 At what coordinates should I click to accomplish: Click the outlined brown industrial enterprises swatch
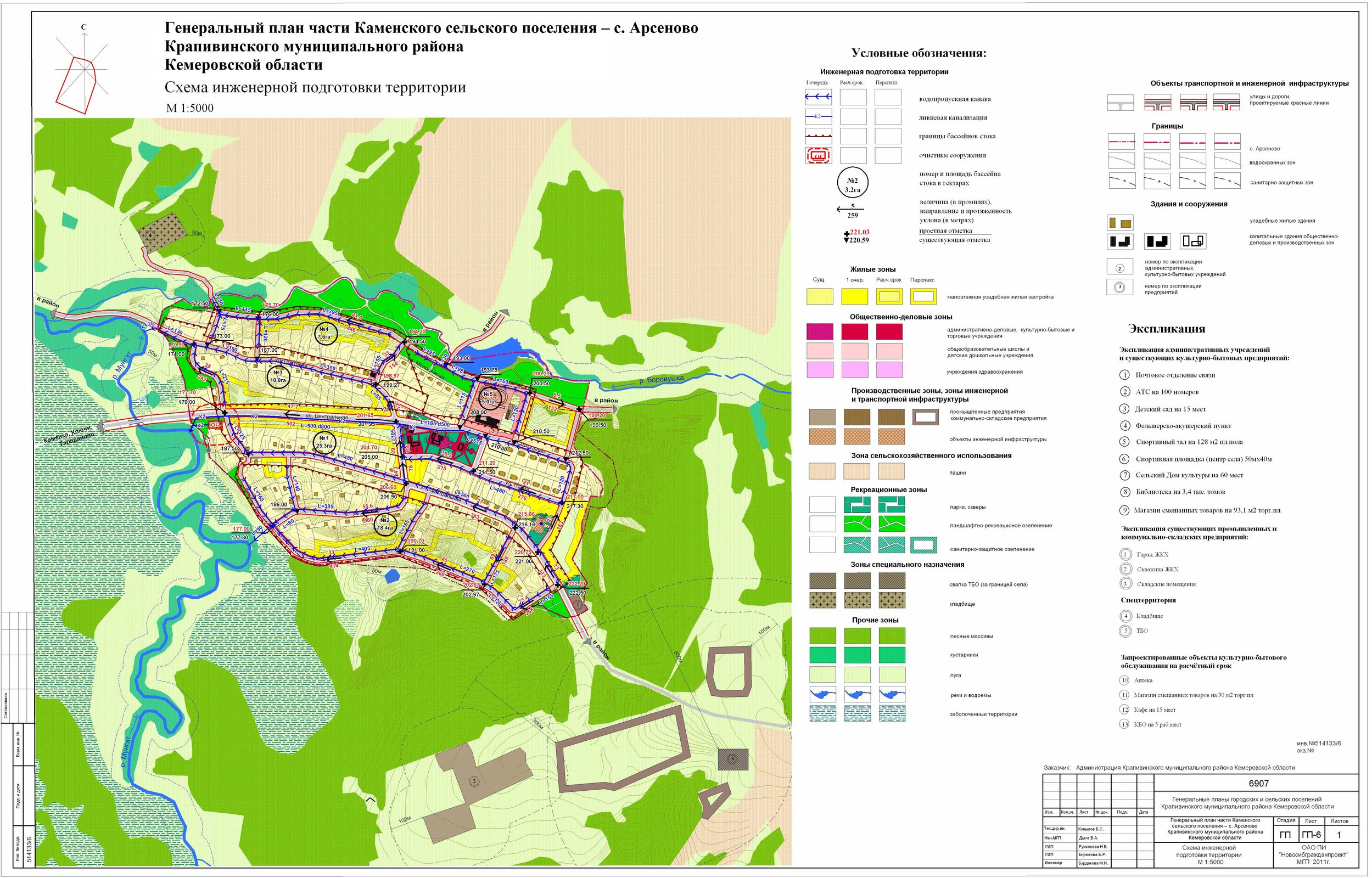926,418
